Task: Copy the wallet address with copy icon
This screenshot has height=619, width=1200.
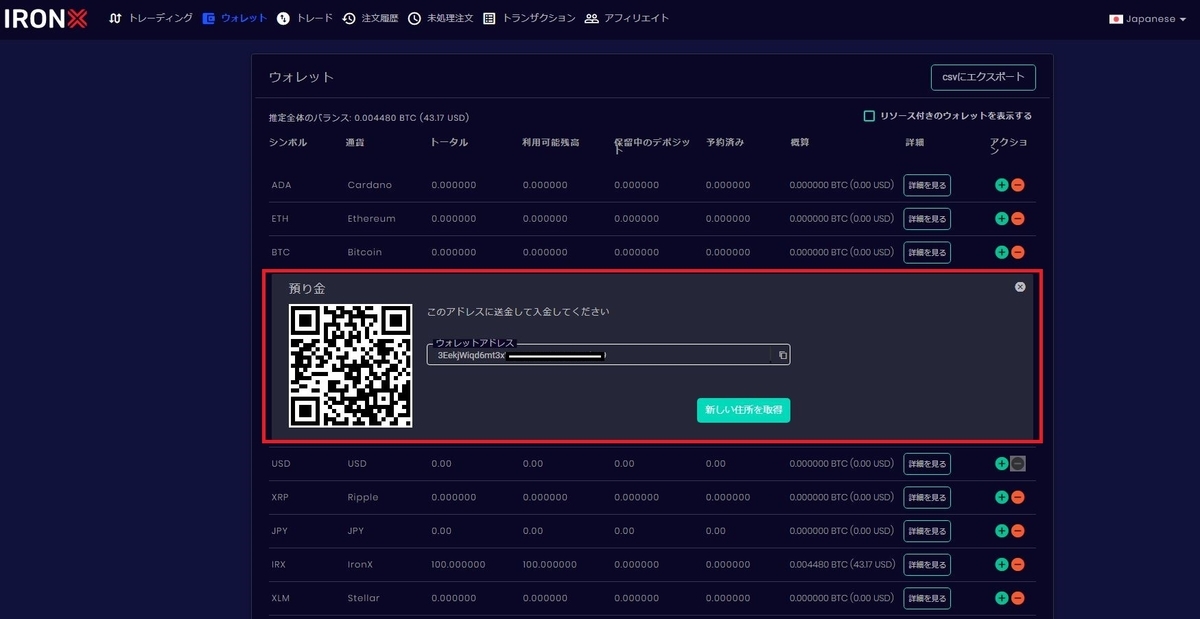Action: pos(783,355)
